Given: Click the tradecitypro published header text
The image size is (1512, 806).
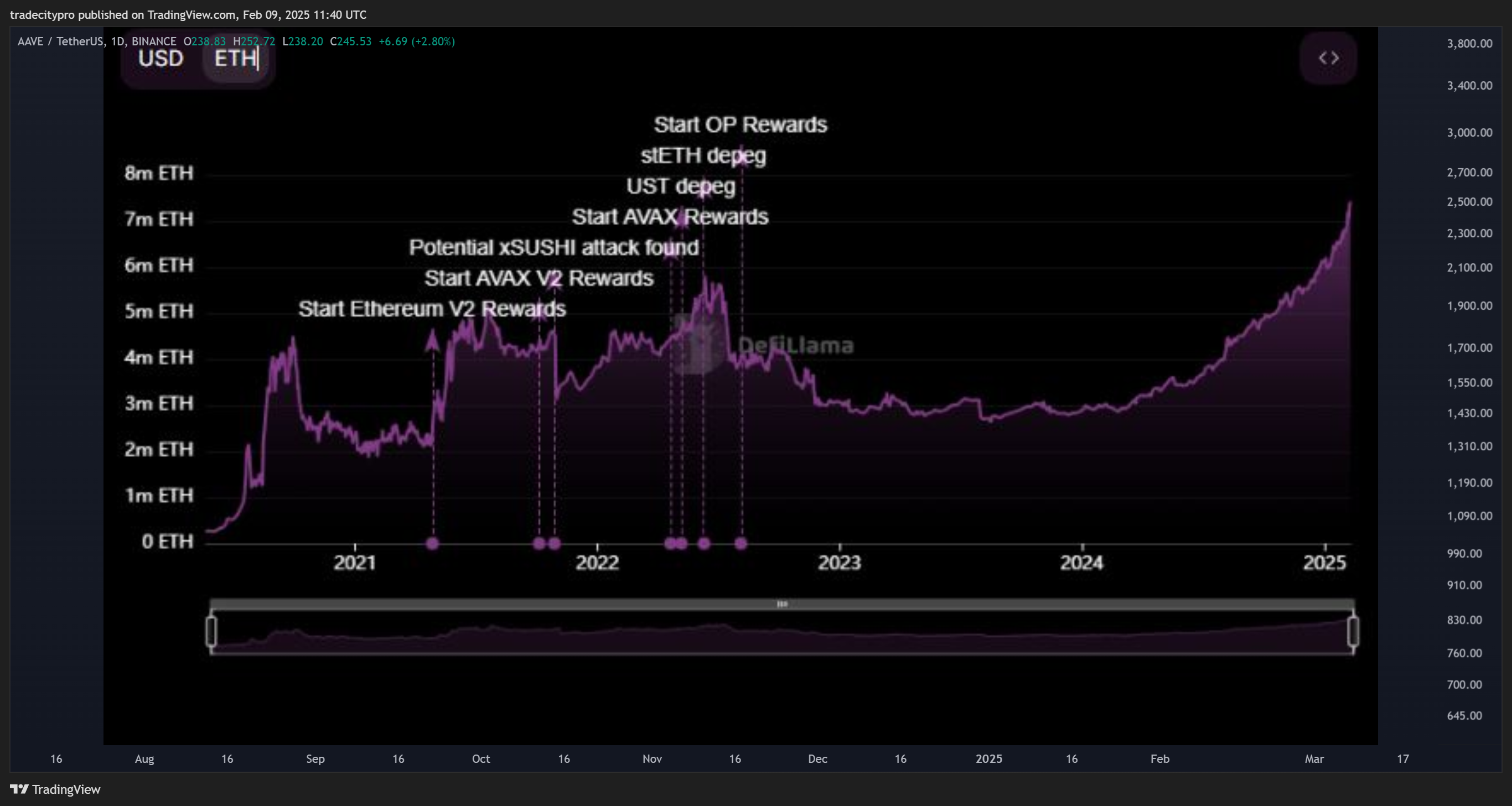Looking at the screenshot, I should [x=188, y=15].
